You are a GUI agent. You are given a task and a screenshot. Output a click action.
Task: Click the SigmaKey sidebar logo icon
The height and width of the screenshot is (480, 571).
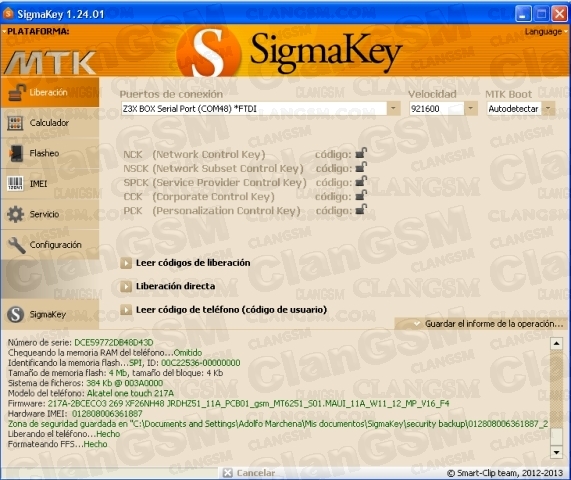16,314
